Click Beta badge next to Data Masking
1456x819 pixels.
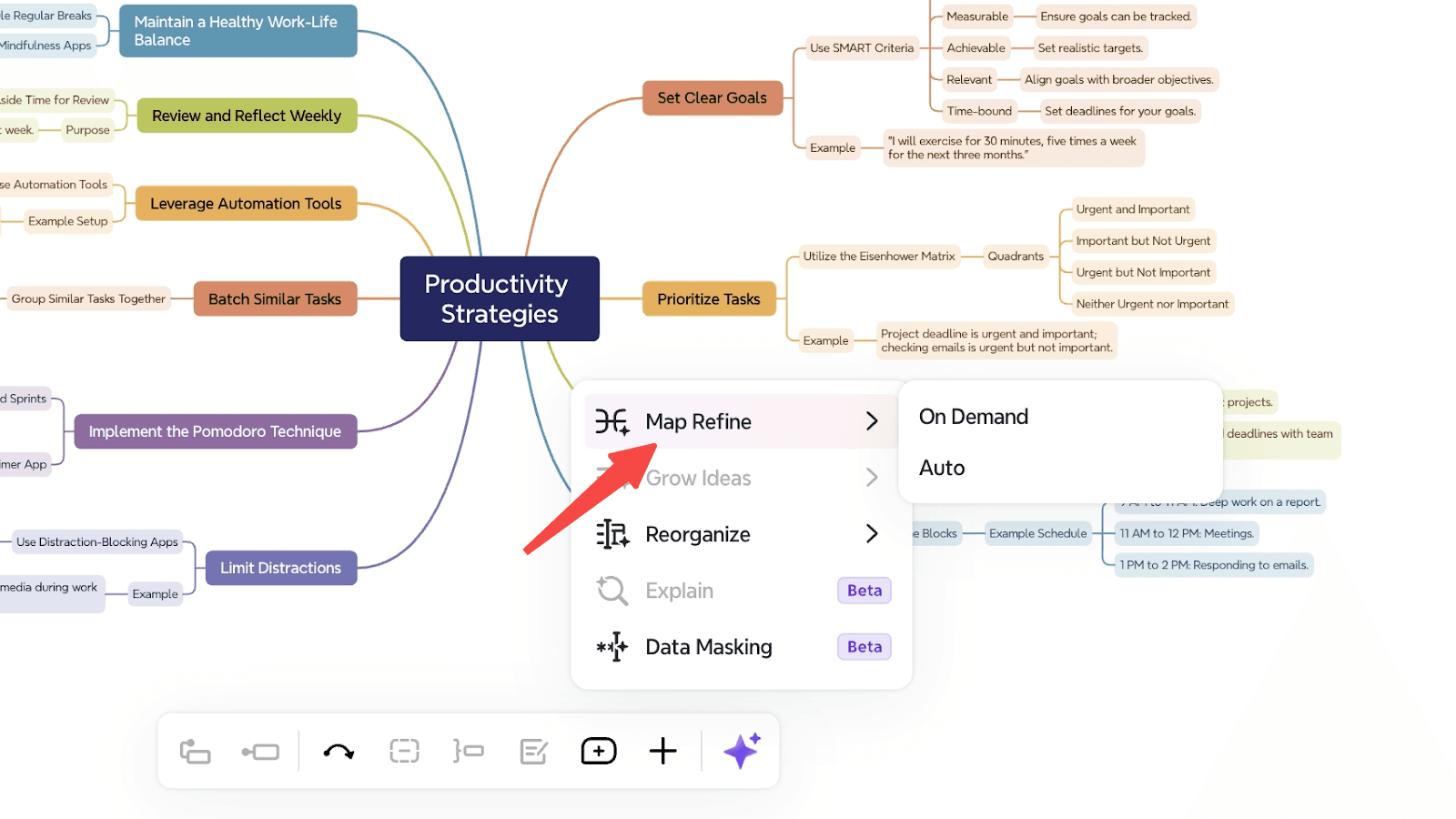click(864, 647)
